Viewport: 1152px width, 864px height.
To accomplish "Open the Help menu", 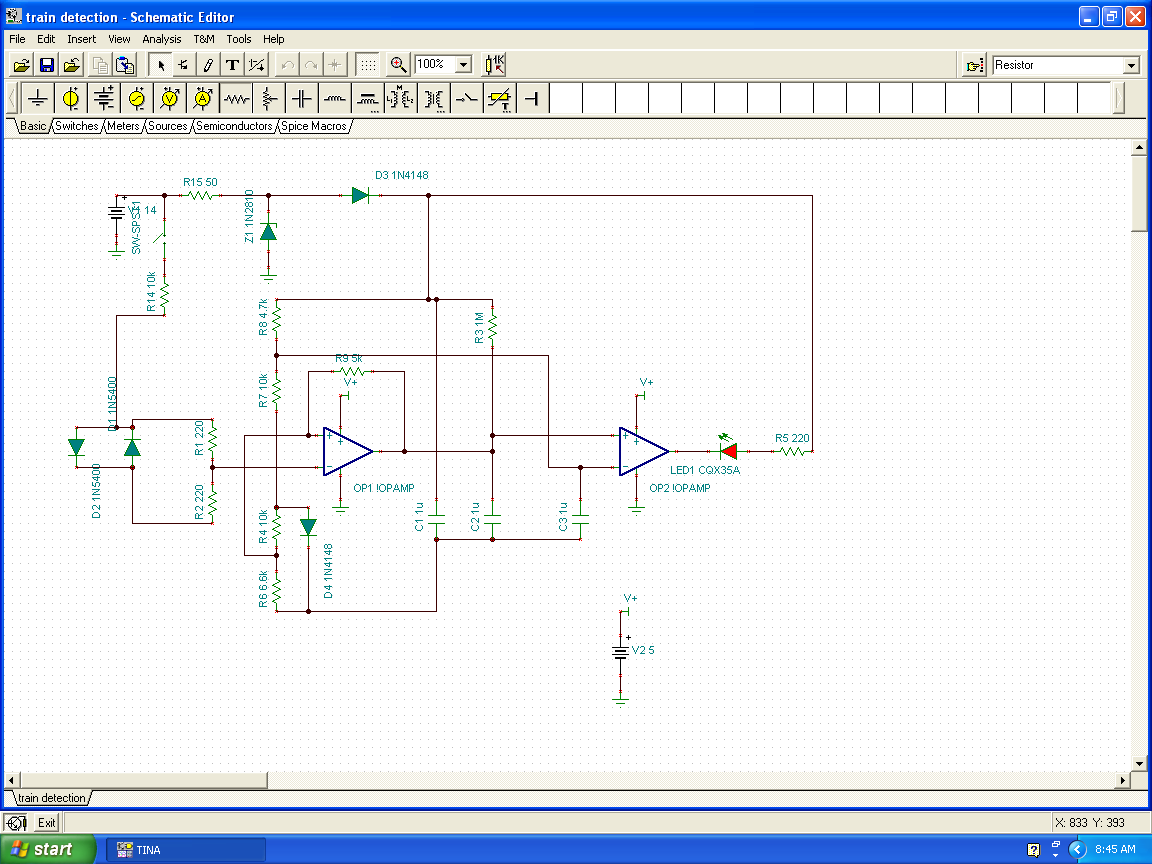I will pos(273,39).
